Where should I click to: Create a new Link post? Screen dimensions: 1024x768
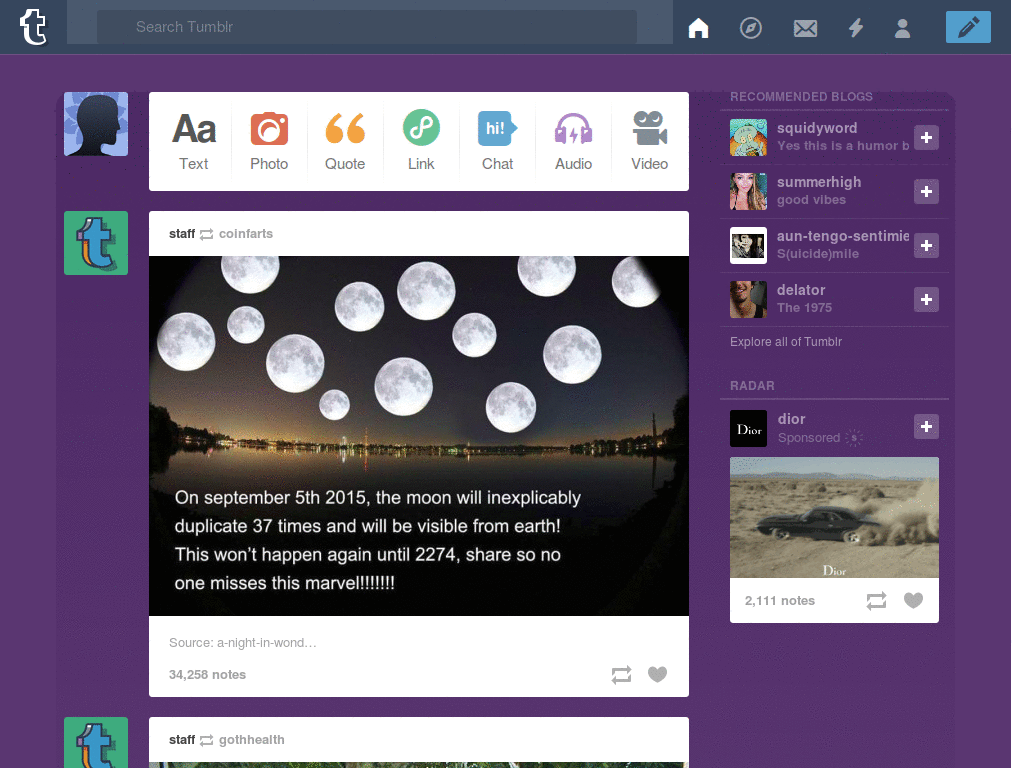pos(421,141)
